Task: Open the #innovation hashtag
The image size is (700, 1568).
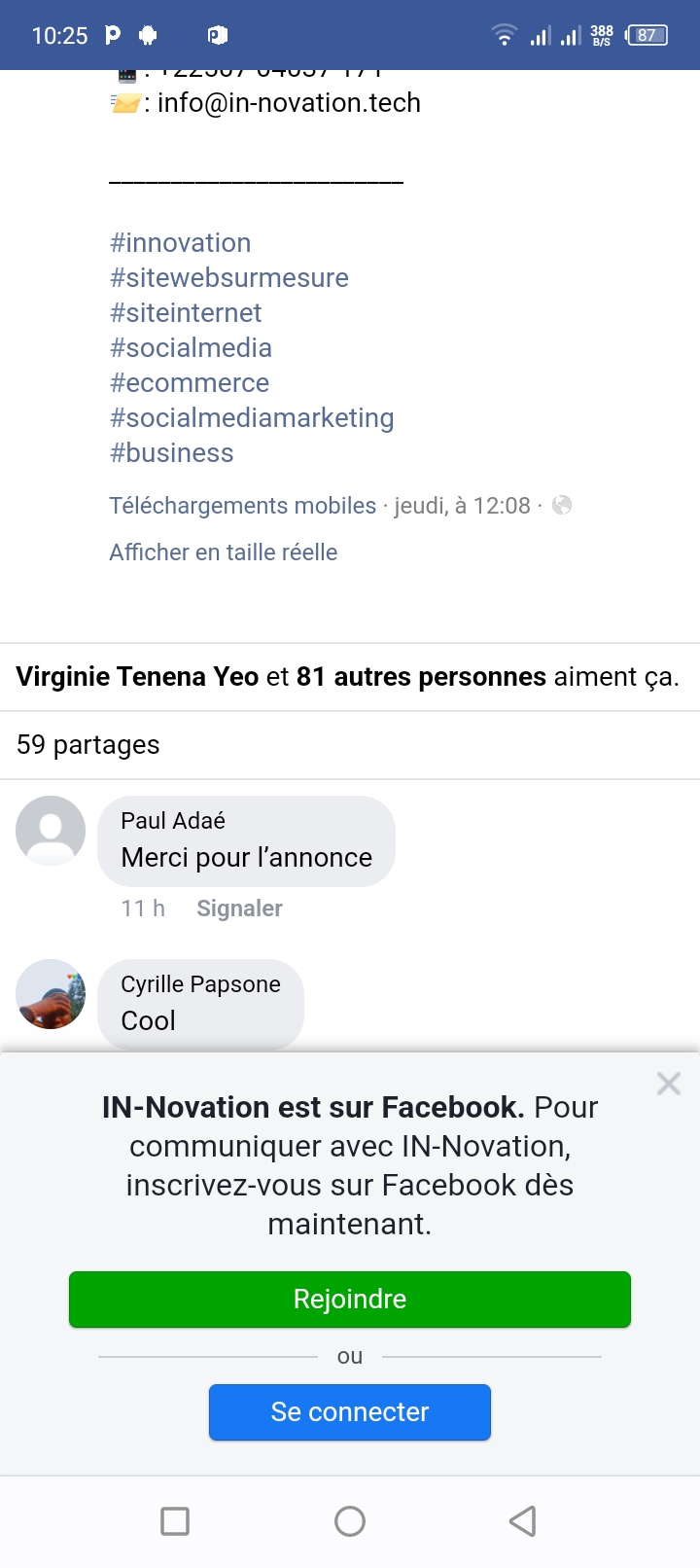Action: pyautogui.click(x=181, y=243)
